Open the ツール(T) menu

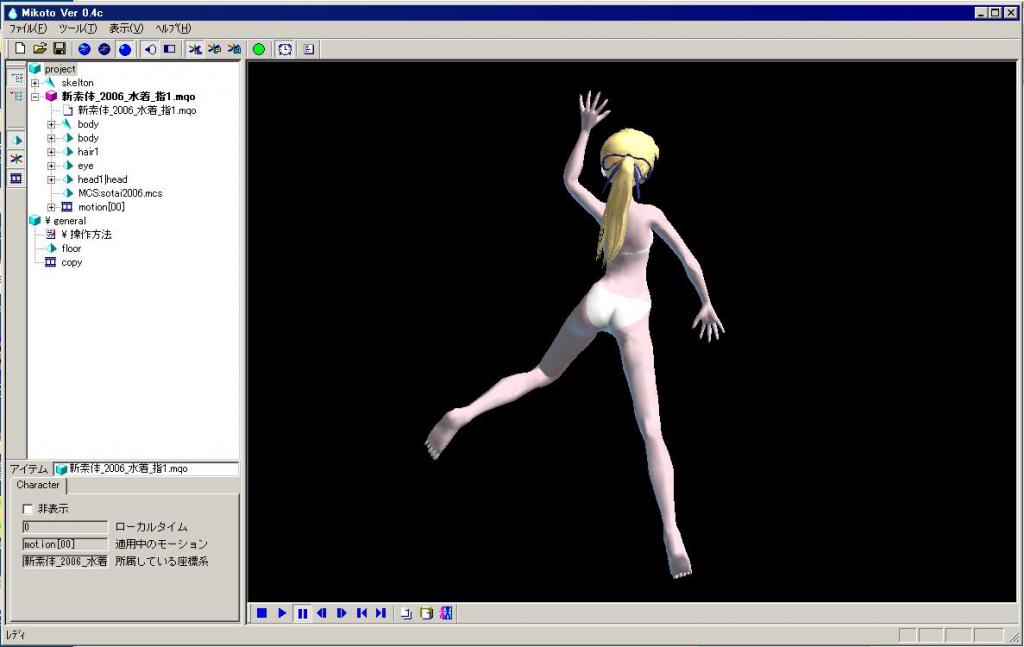point(78,28)
